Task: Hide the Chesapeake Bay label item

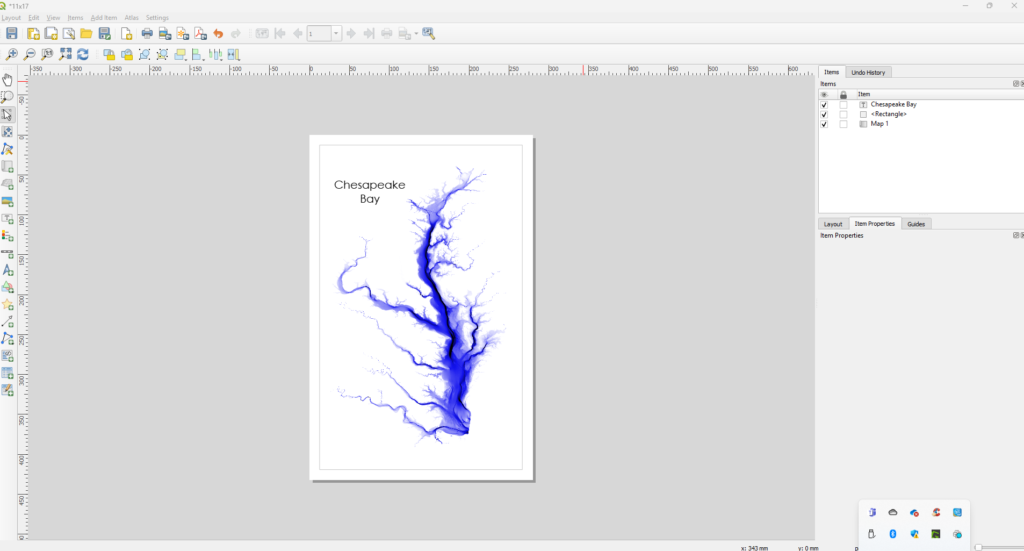Action: pyautogui.click(x=824, y=104)
